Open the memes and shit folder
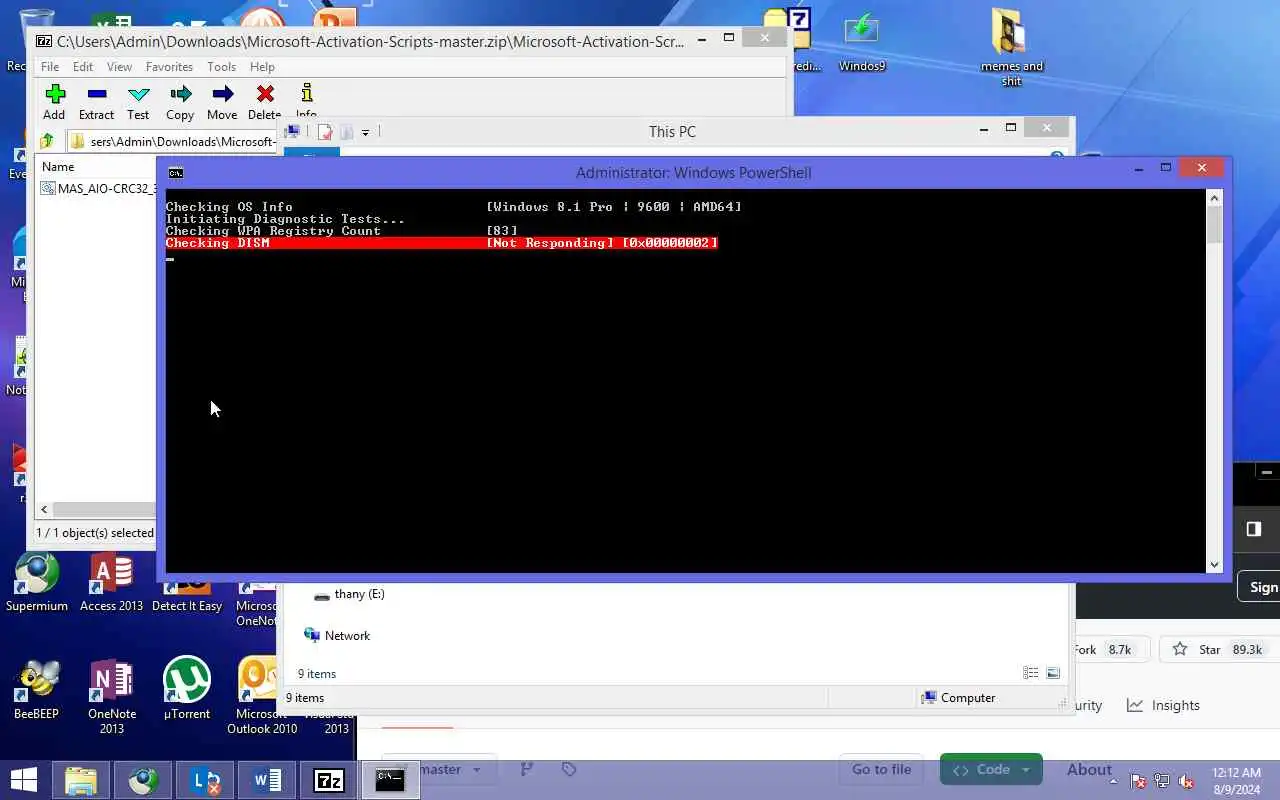The height and width of the screenshot is (800, 1280). coord(1011,48)
